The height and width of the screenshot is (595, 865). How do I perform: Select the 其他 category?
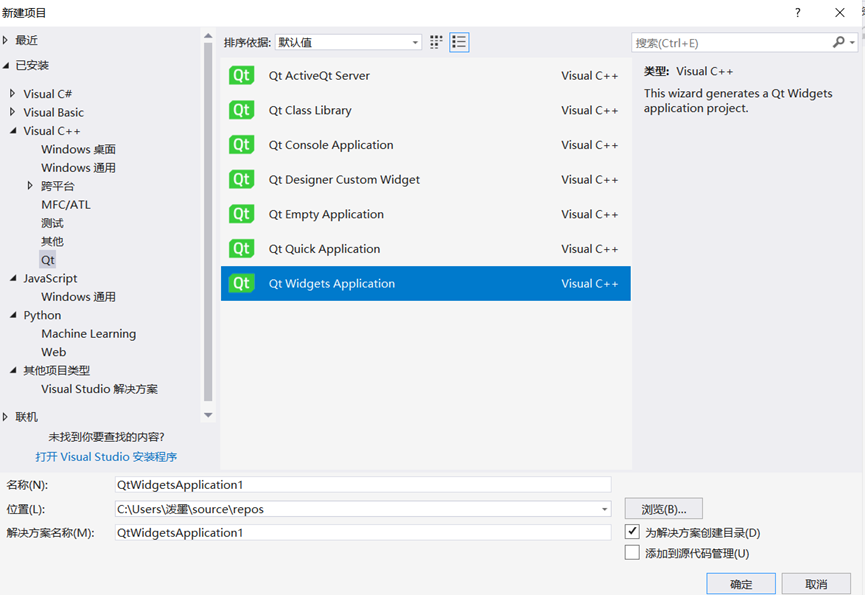click(x=52, y=242)
